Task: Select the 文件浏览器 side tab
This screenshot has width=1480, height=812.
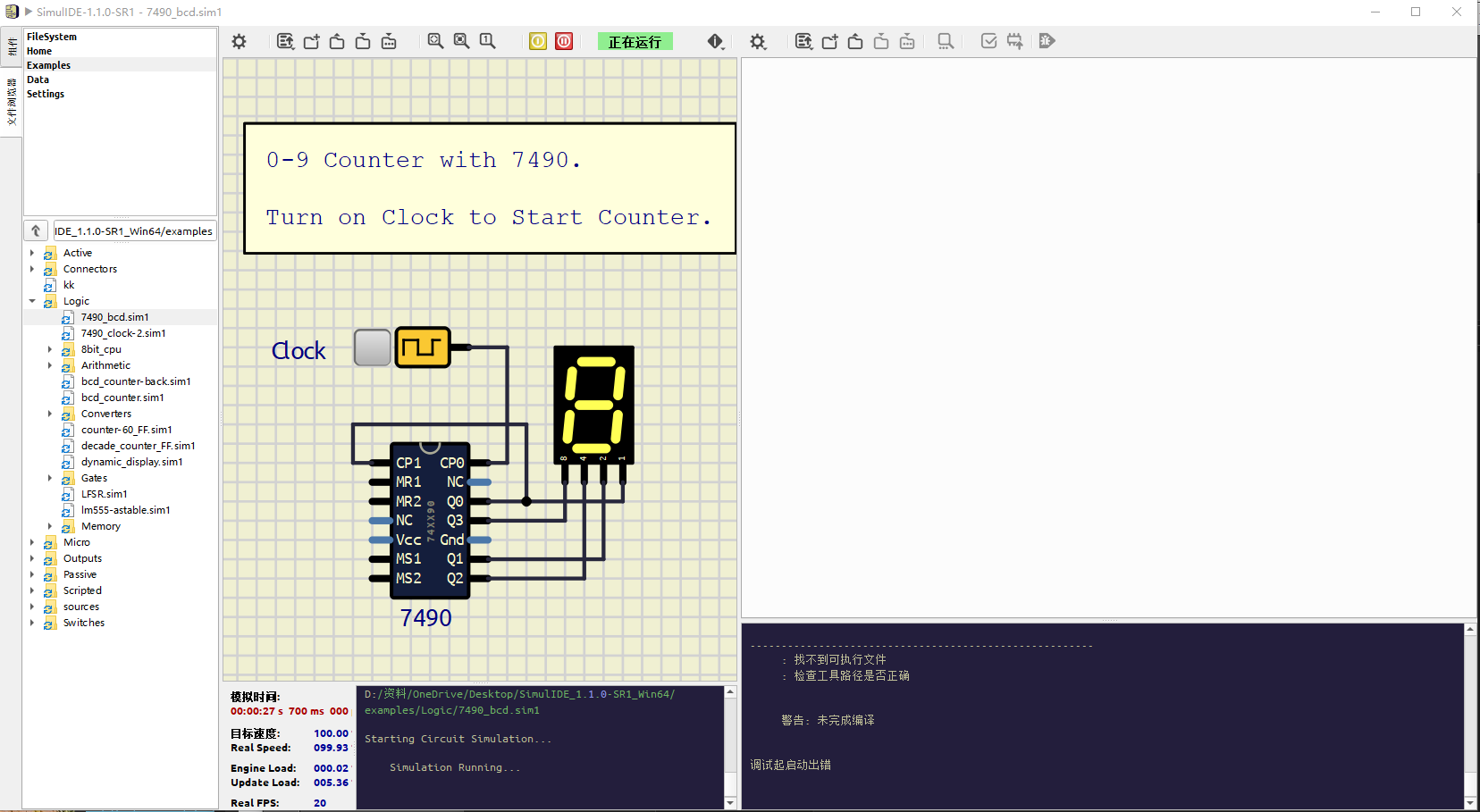Action: point(12,101)
